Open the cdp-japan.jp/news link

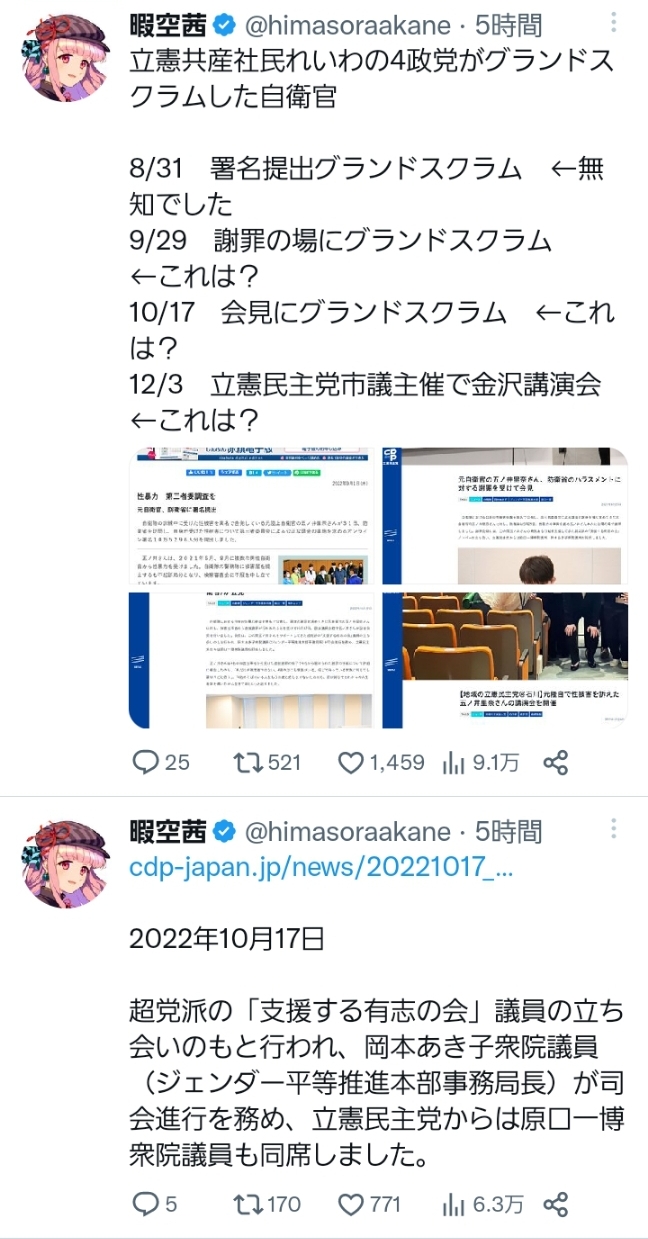click(x=321, y=868)
